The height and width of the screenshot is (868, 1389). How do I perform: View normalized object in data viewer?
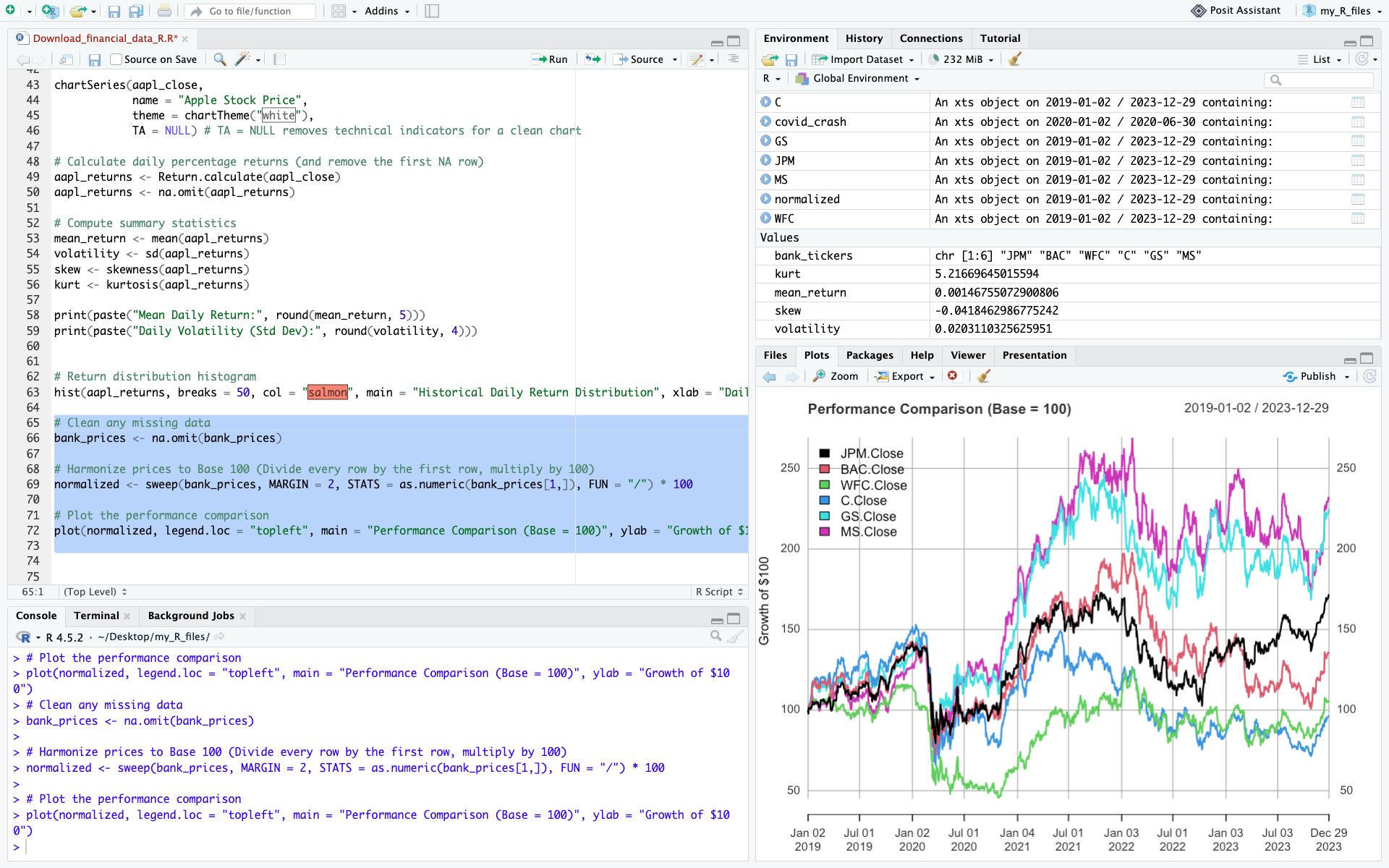(1358, 199)
